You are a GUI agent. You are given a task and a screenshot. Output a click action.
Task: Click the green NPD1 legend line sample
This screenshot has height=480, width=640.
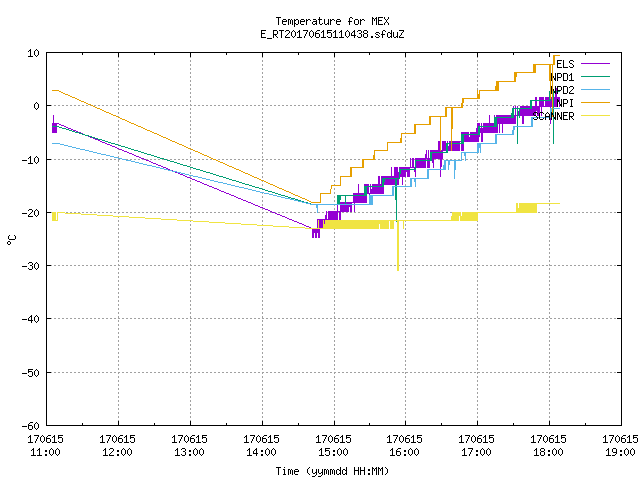595,77
